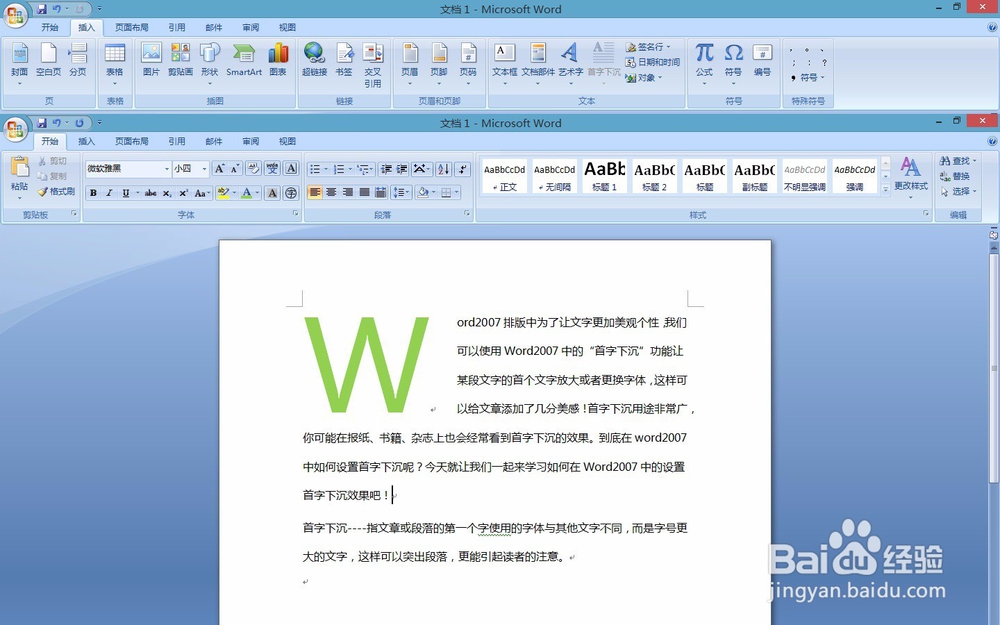The image size is (1000, 625).
Task: Open the 对象 object dropdown
Action: 644,78
